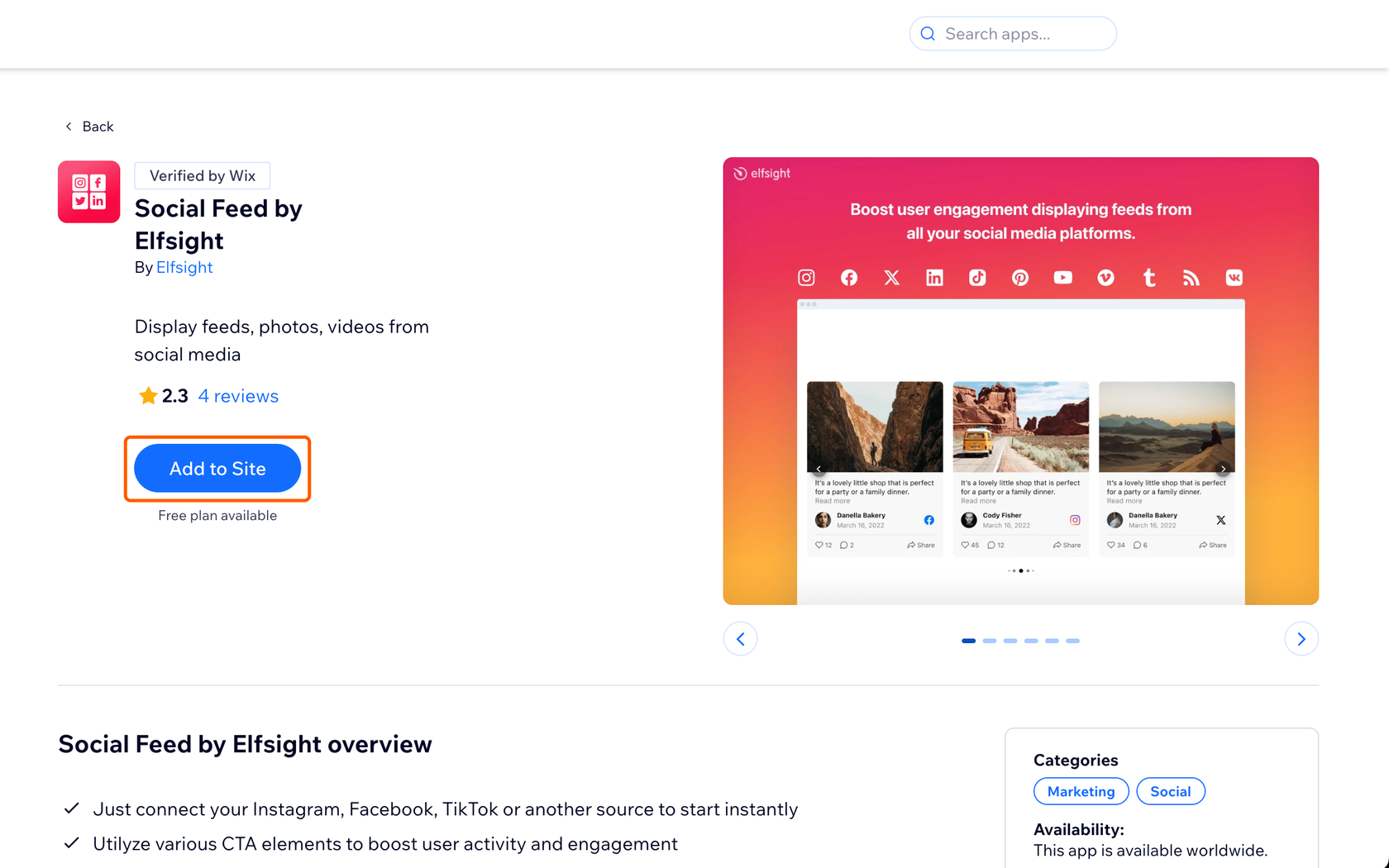Screen dimensions: 1389x868
Task: Click the LinkedIn icon in preview banner
Action: (x=934, y=278)
